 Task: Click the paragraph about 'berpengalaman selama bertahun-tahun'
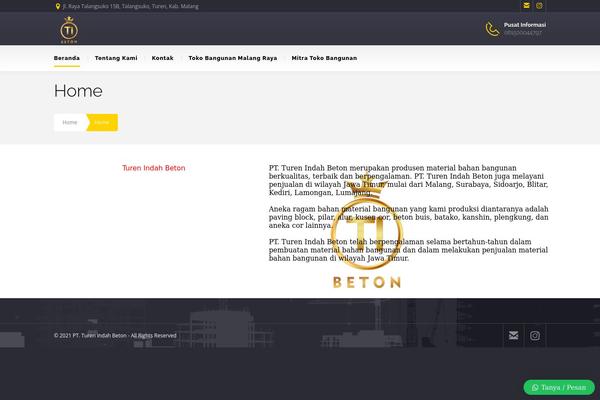point(408,250)
